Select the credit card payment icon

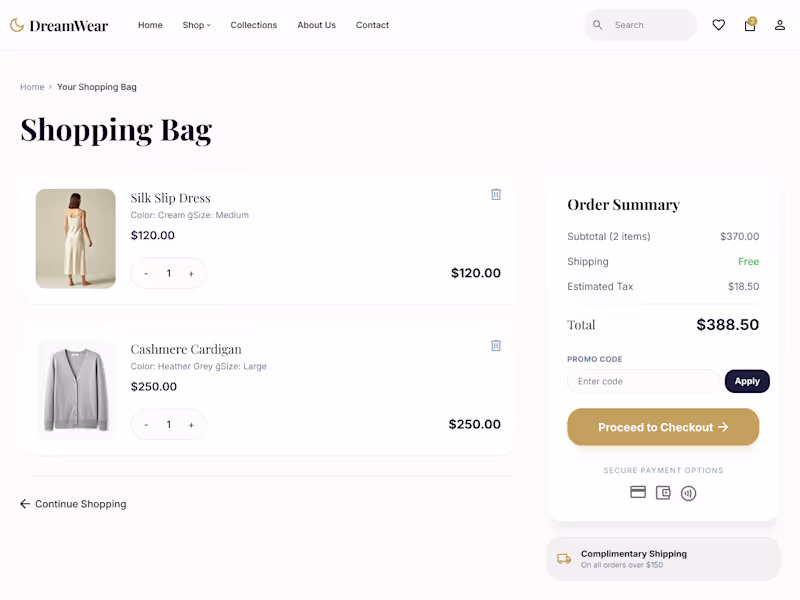pos(638,492)
